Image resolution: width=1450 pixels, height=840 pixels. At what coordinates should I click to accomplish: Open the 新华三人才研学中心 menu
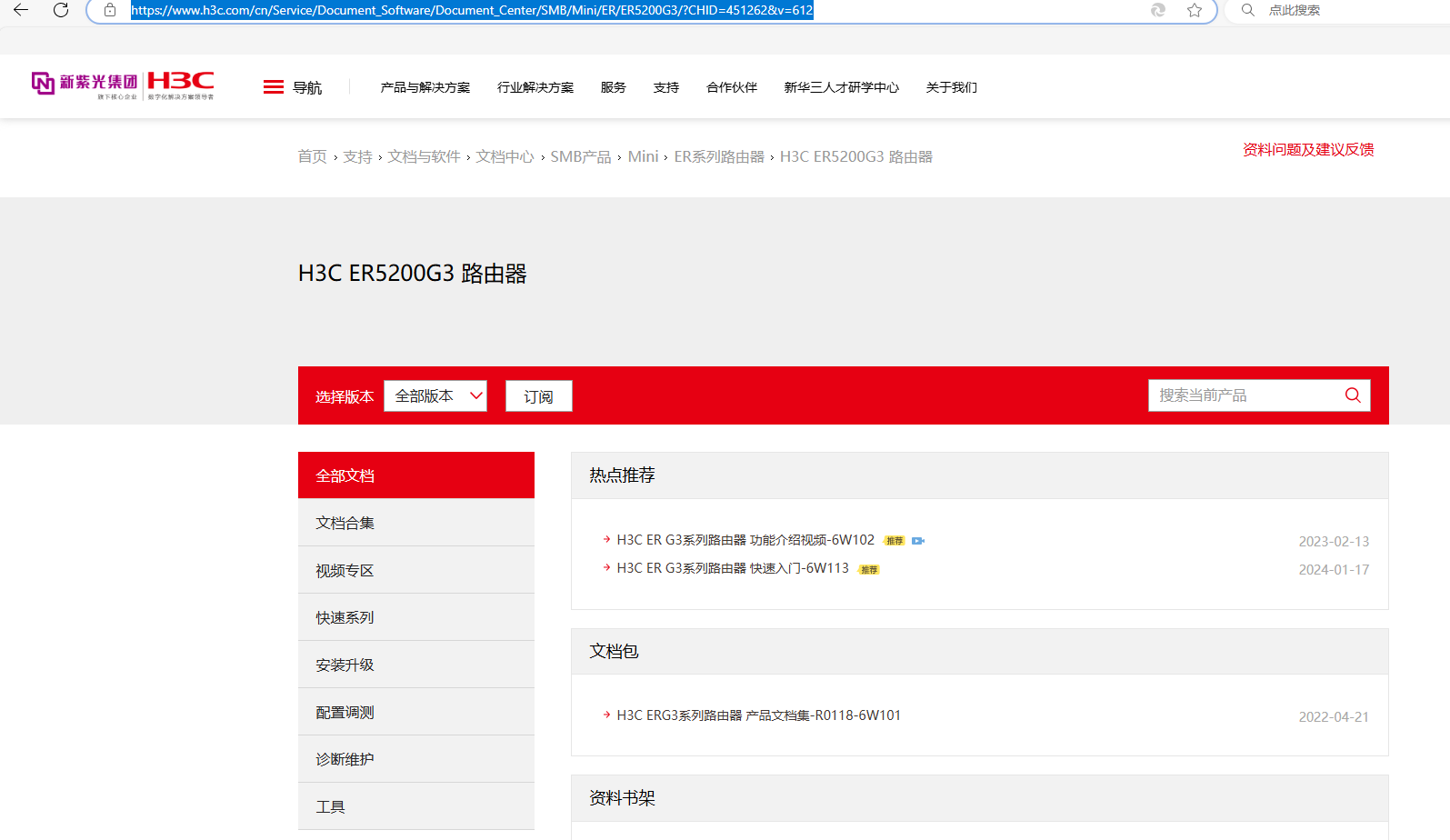click(x=842, y=87)
